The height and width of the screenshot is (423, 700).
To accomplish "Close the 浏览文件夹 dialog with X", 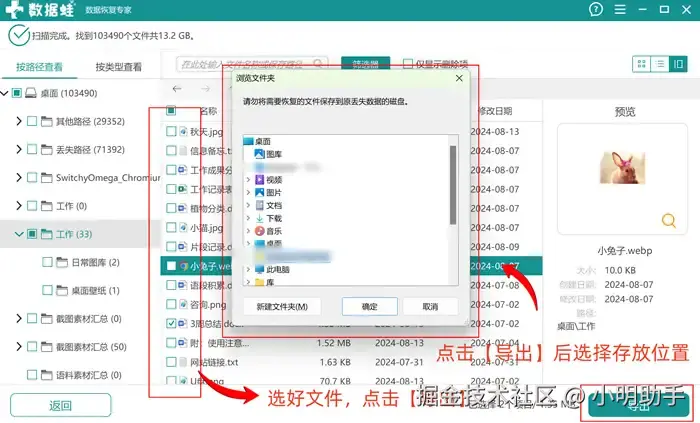I will (x=459, y=78).
